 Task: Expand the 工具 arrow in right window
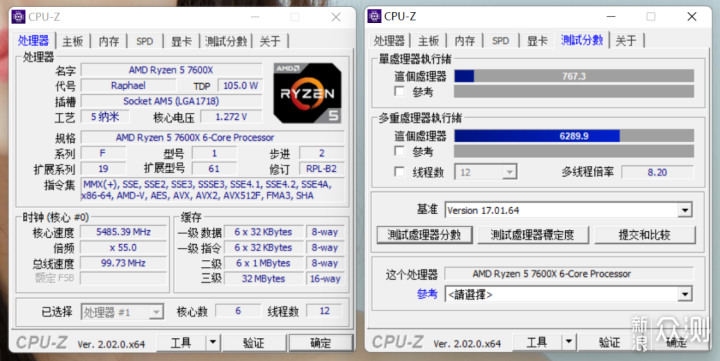[x=568, y=342]
